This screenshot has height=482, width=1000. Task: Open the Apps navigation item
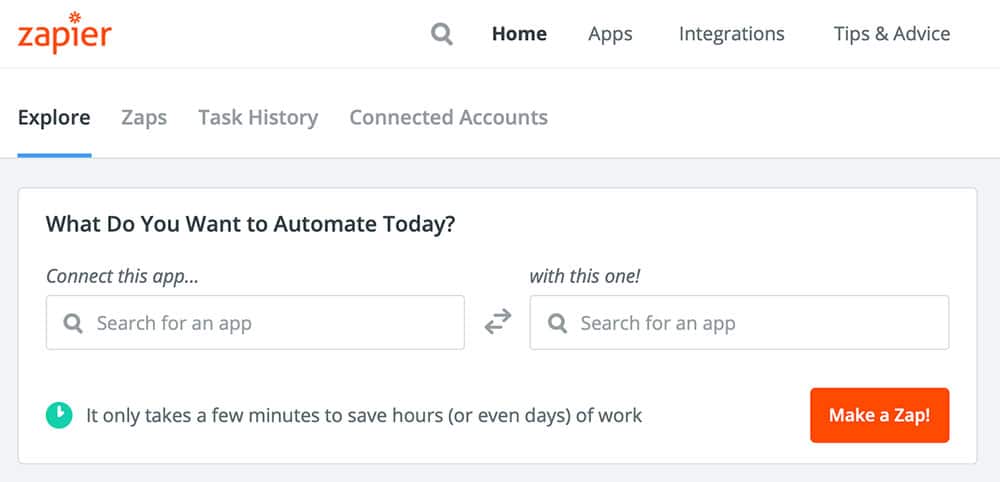point(610,34)
